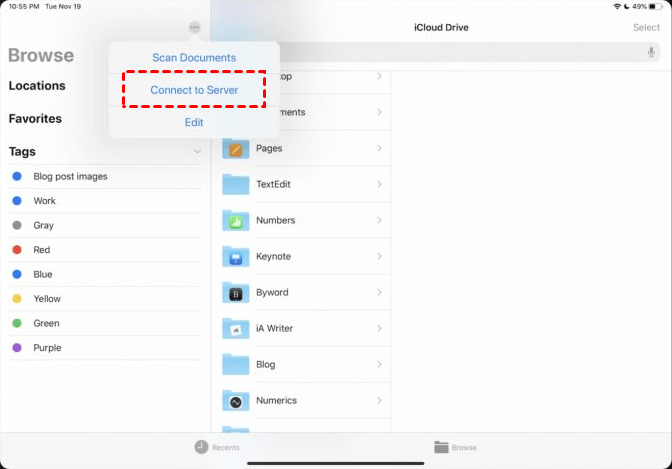672x469 pixels.
Task: Tap the Gray tag label
Action: click(44, 225)
